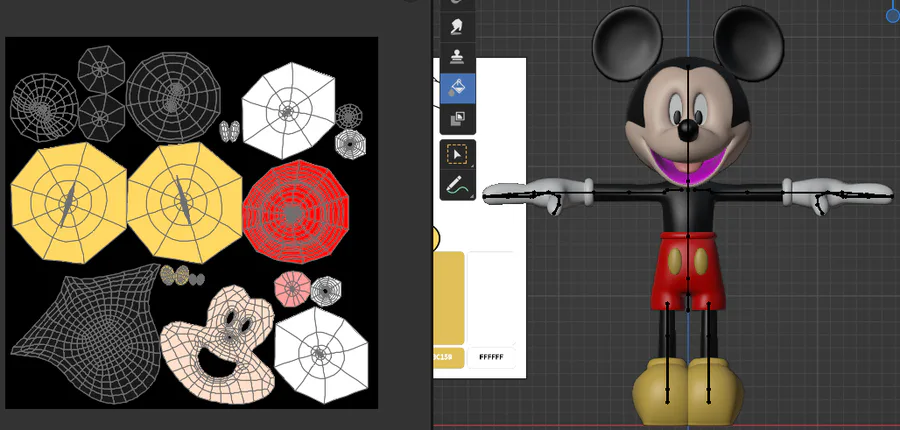Image resolution: width=900 pixels, height=430 pixels.
Task: Click the FFFFFF hex color label
Action: pyautogui.click(x=491, y=357)
